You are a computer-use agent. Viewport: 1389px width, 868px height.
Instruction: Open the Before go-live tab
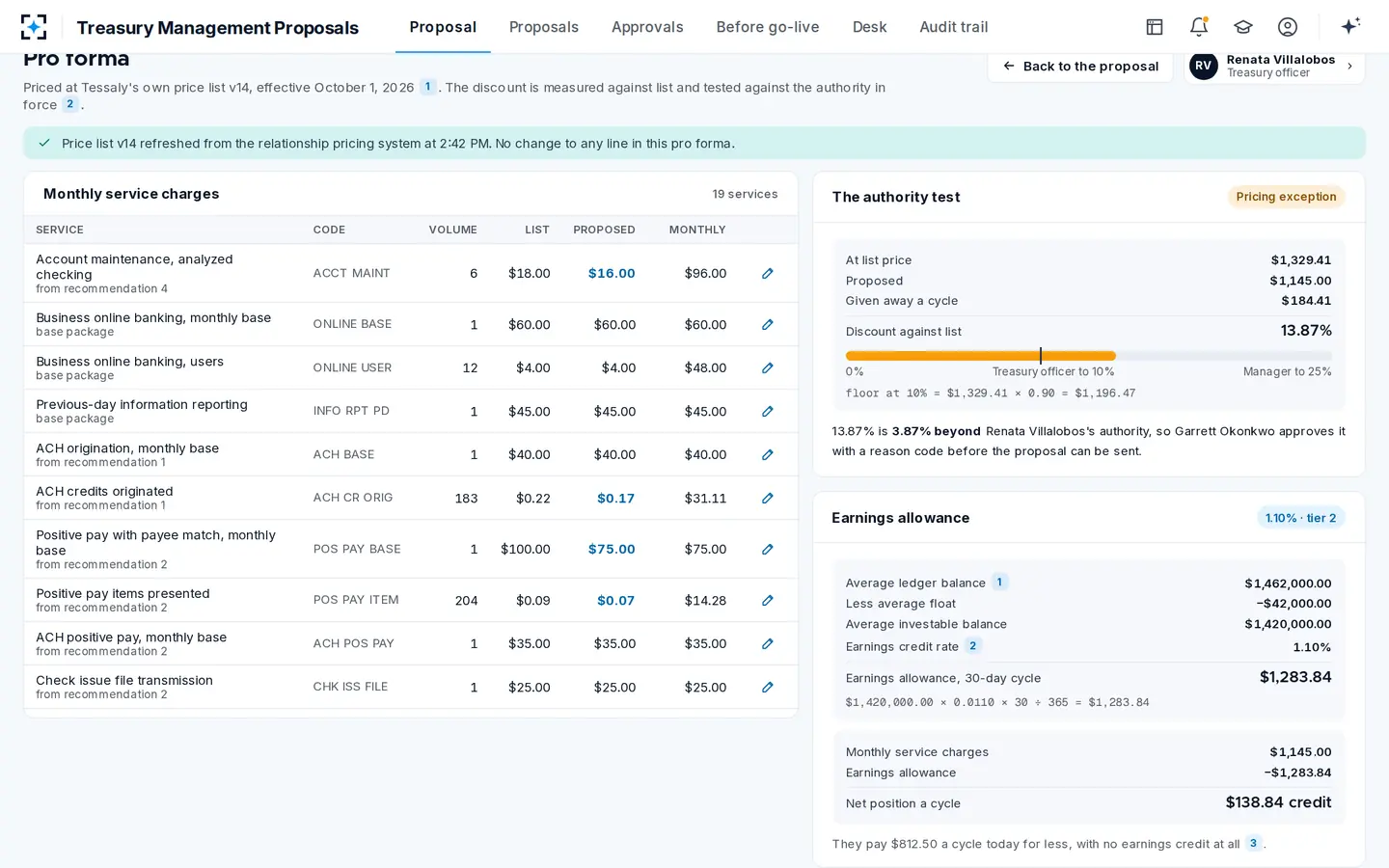(768, 27)
